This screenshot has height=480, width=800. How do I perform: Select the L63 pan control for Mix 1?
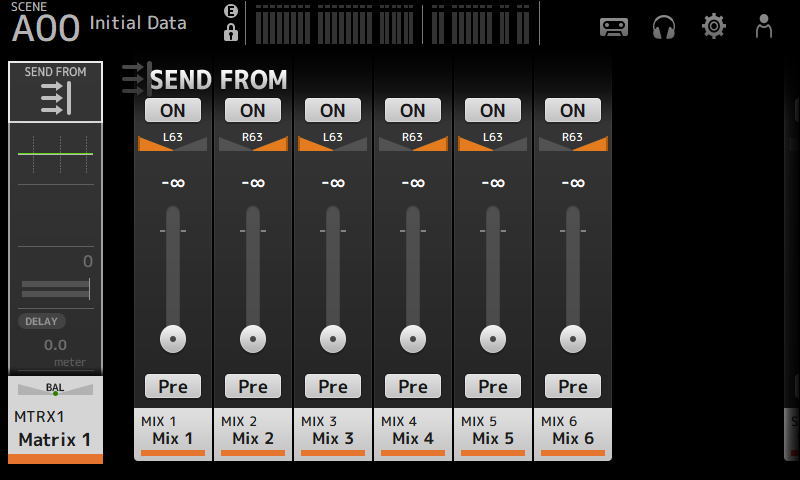click(173, 142)
